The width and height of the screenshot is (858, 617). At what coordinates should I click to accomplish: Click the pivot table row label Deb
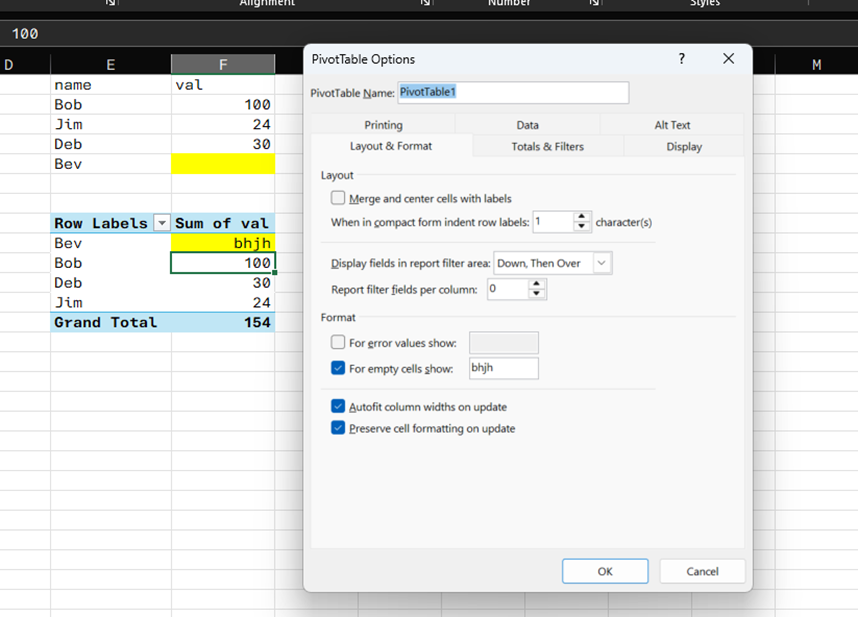click(x=111, y=283)
